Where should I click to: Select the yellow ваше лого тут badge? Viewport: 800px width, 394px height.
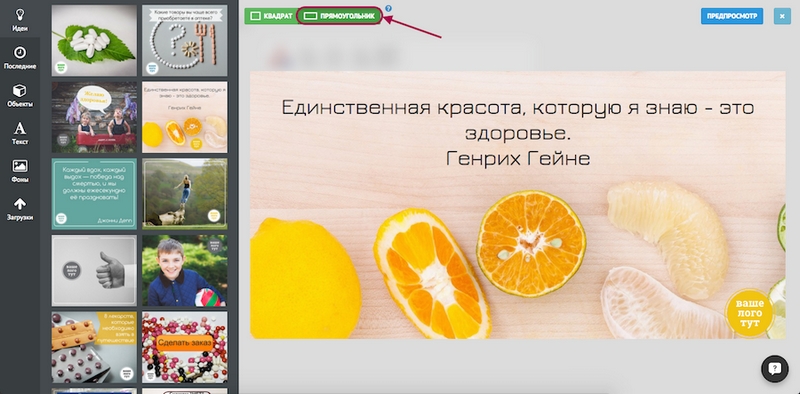tap(749, 312)
